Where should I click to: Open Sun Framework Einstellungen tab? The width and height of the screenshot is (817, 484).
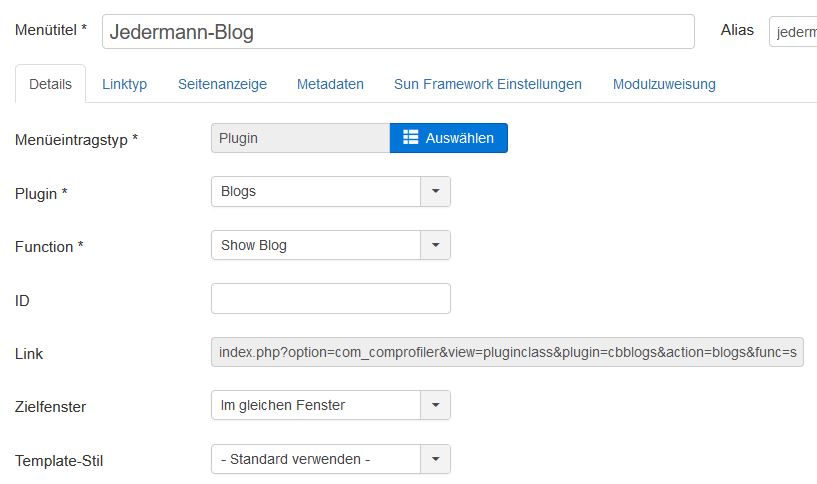[x=488, y=84]
